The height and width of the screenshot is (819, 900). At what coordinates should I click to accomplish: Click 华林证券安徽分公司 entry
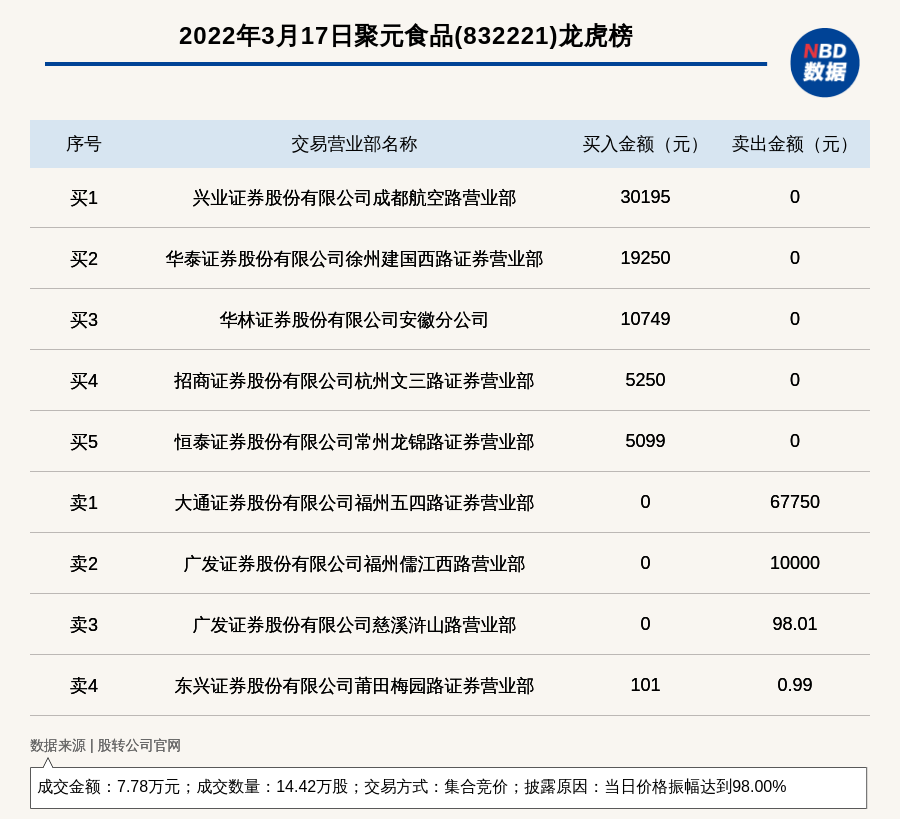click(354, 320)
